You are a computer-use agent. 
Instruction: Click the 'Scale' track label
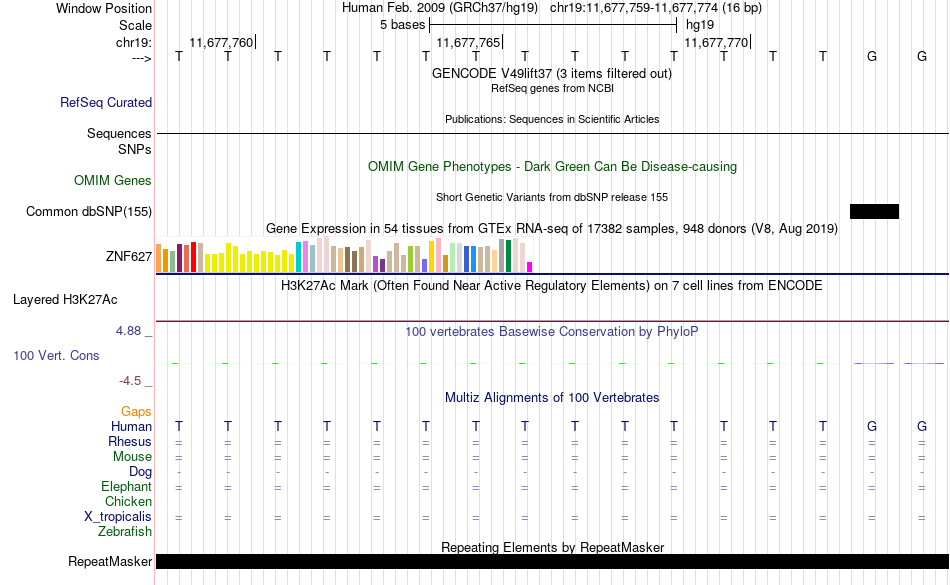(x=135, y=25)
